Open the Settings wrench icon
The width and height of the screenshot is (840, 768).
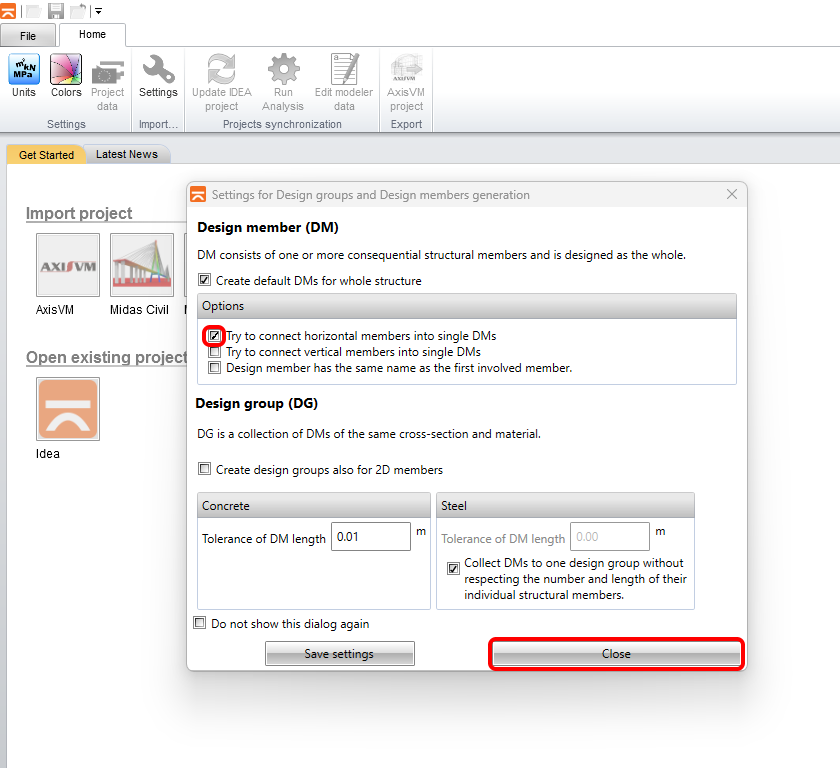pyautogui.click(x=158, y=69)
